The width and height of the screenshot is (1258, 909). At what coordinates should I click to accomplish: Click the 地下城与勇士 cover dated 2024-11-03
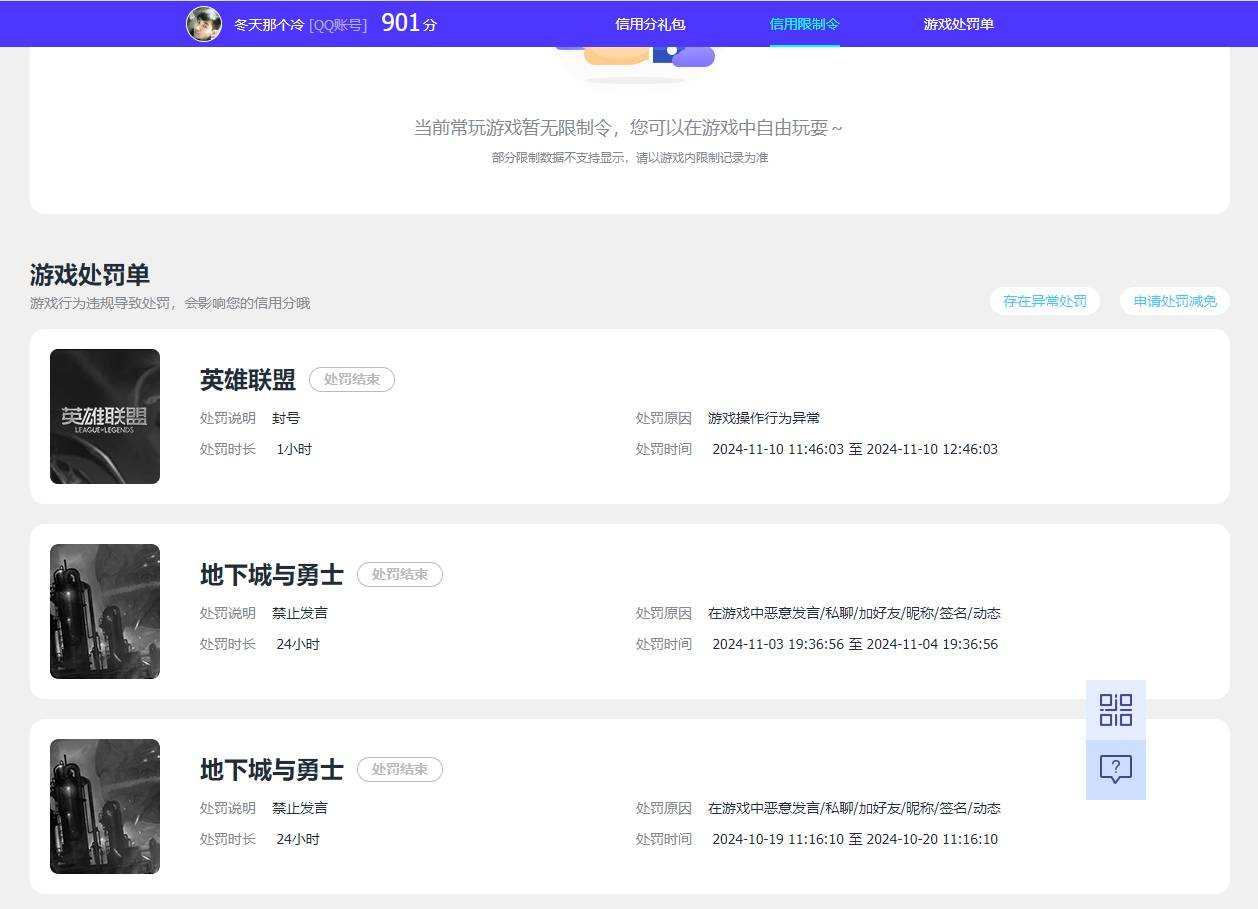pos(105,611)
